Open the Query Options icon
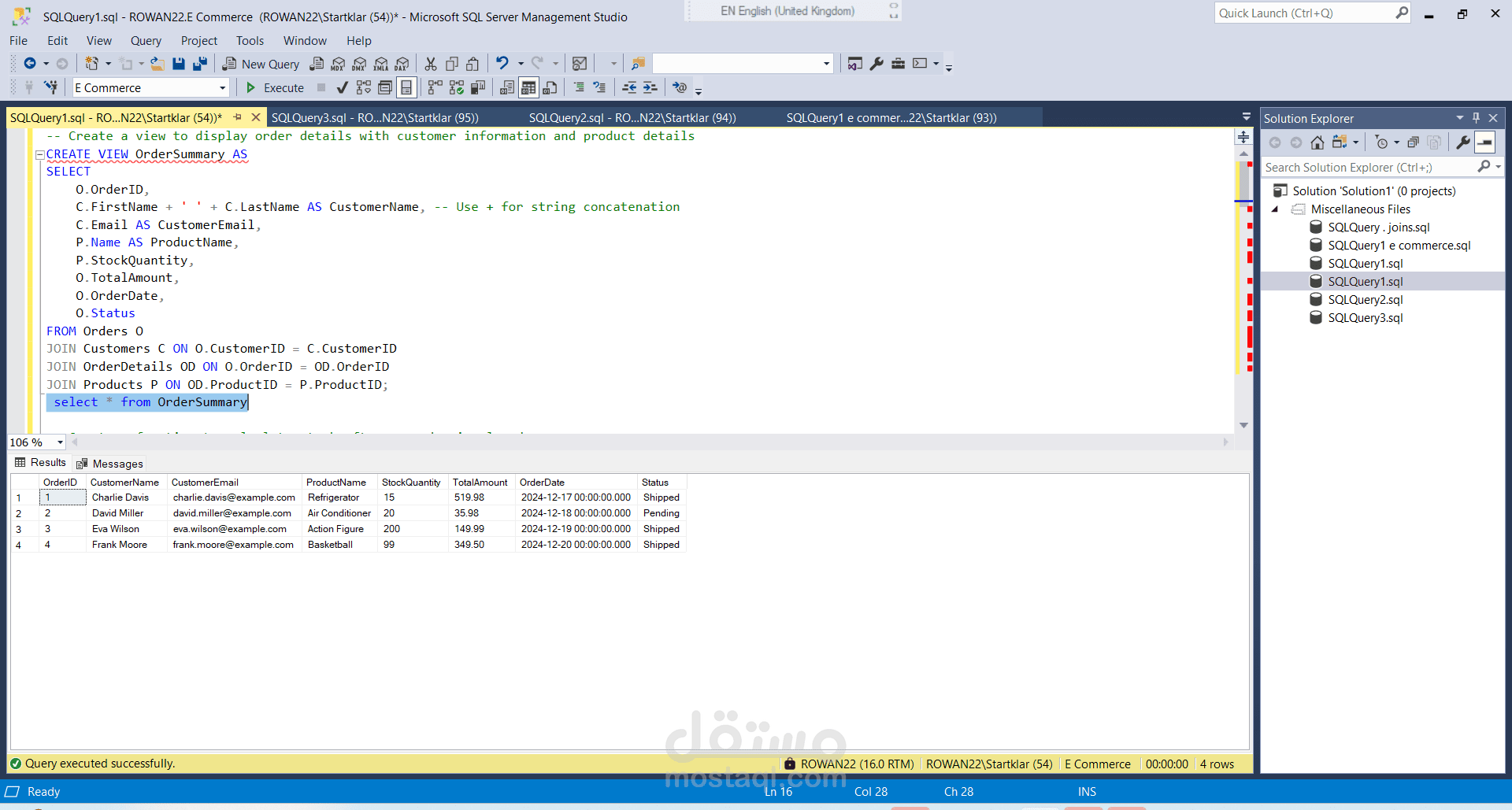1512x810 pixels. point(384,87)
